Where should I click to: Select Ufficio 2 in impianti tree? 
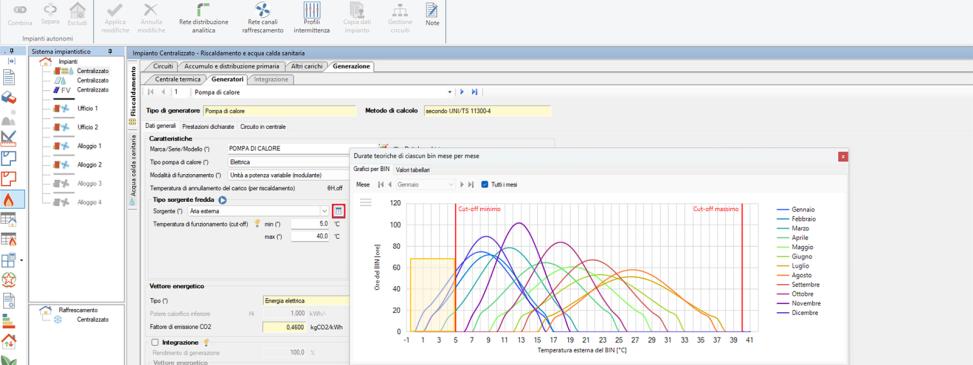(x=87, y=127)
